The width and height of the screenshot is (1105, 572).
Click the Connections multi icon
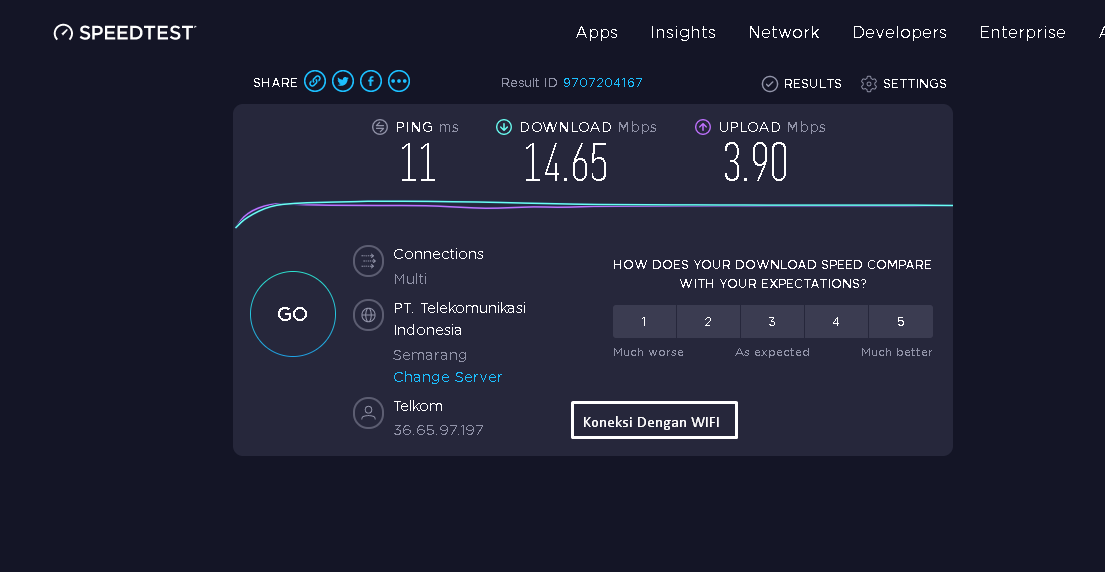[x=368, y=262]
